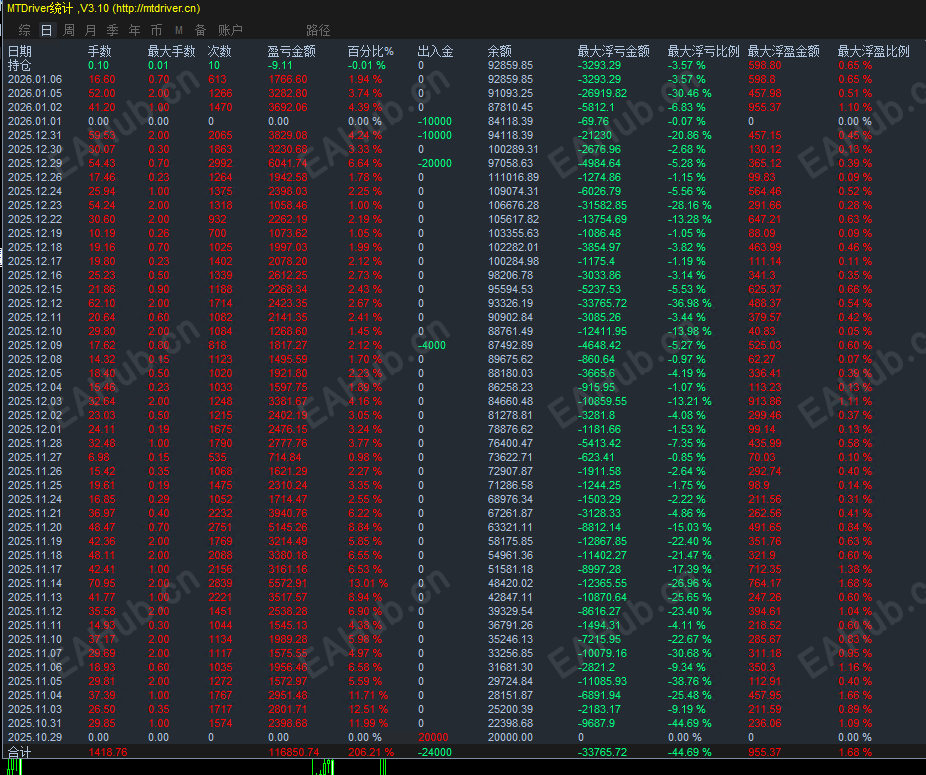Select the 持仓 open positions row label
Viewport: 926px width, 775px height.
19,66
